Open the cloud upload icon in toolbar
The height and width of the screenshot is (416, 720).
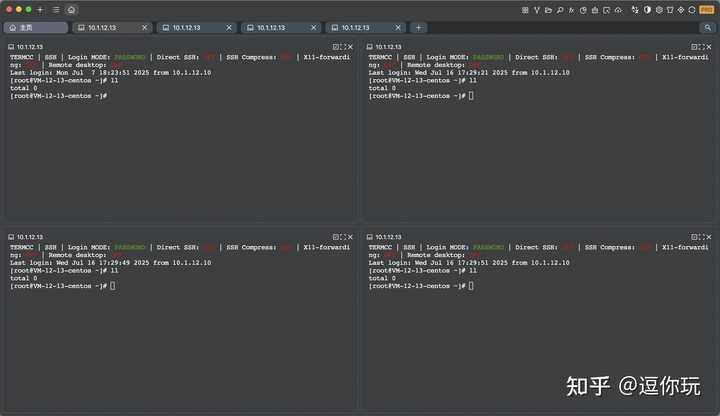[x=618, y=10]
